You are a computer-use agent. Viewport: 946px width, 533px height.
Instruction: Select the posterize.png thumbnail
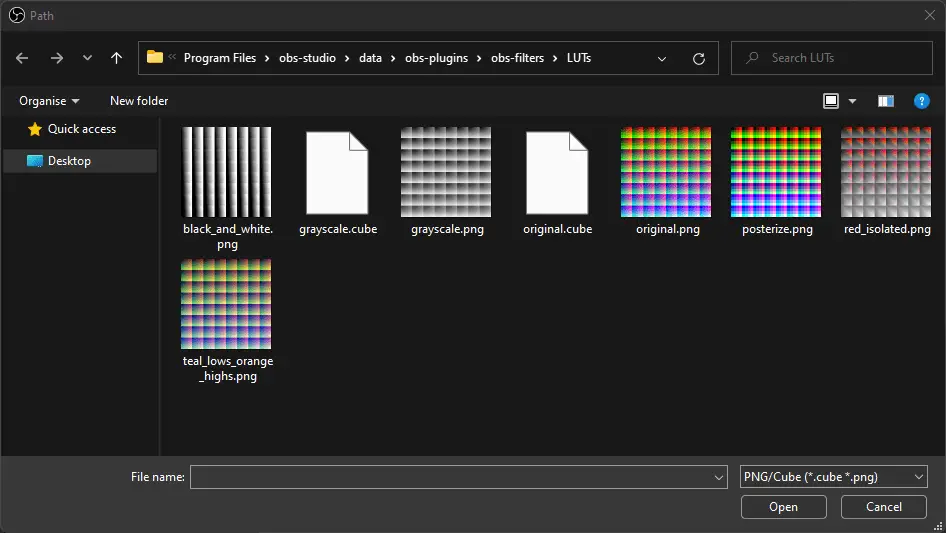[776, 172]
